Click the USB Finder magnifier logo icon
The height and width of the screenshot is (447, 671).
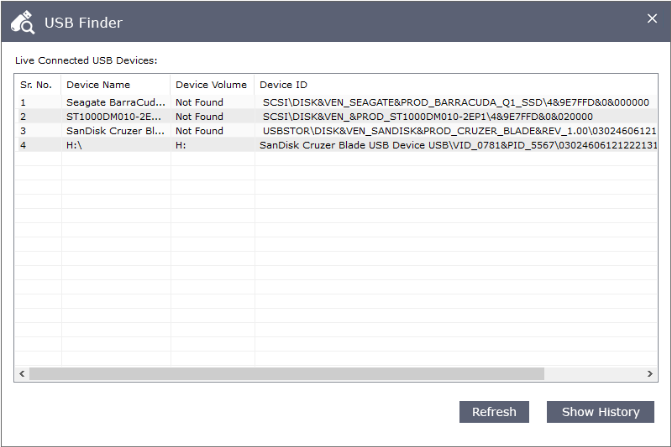coord(22,21)
